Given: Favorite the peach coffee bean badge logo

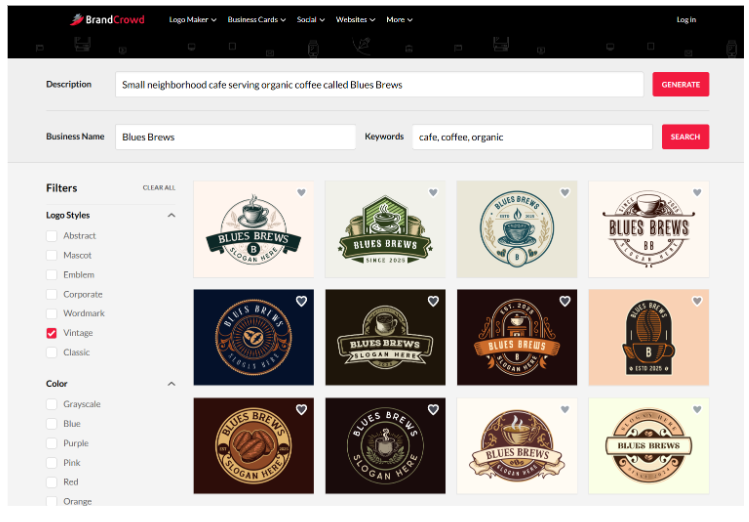Looking at the screenshot, I should pyautogui.click(x=696, y=301).
